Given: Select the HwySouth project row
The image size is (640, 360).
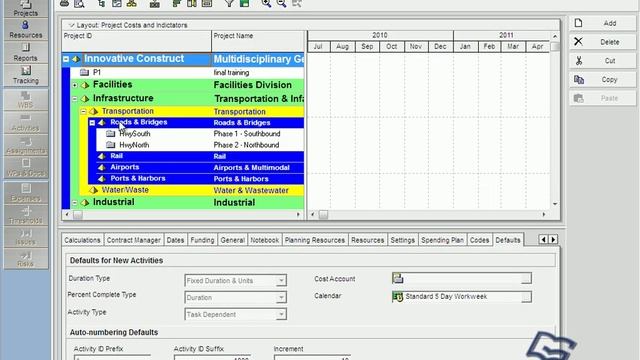Looking at the screenshot, I should pyautogui.click(x=200, y=134).
